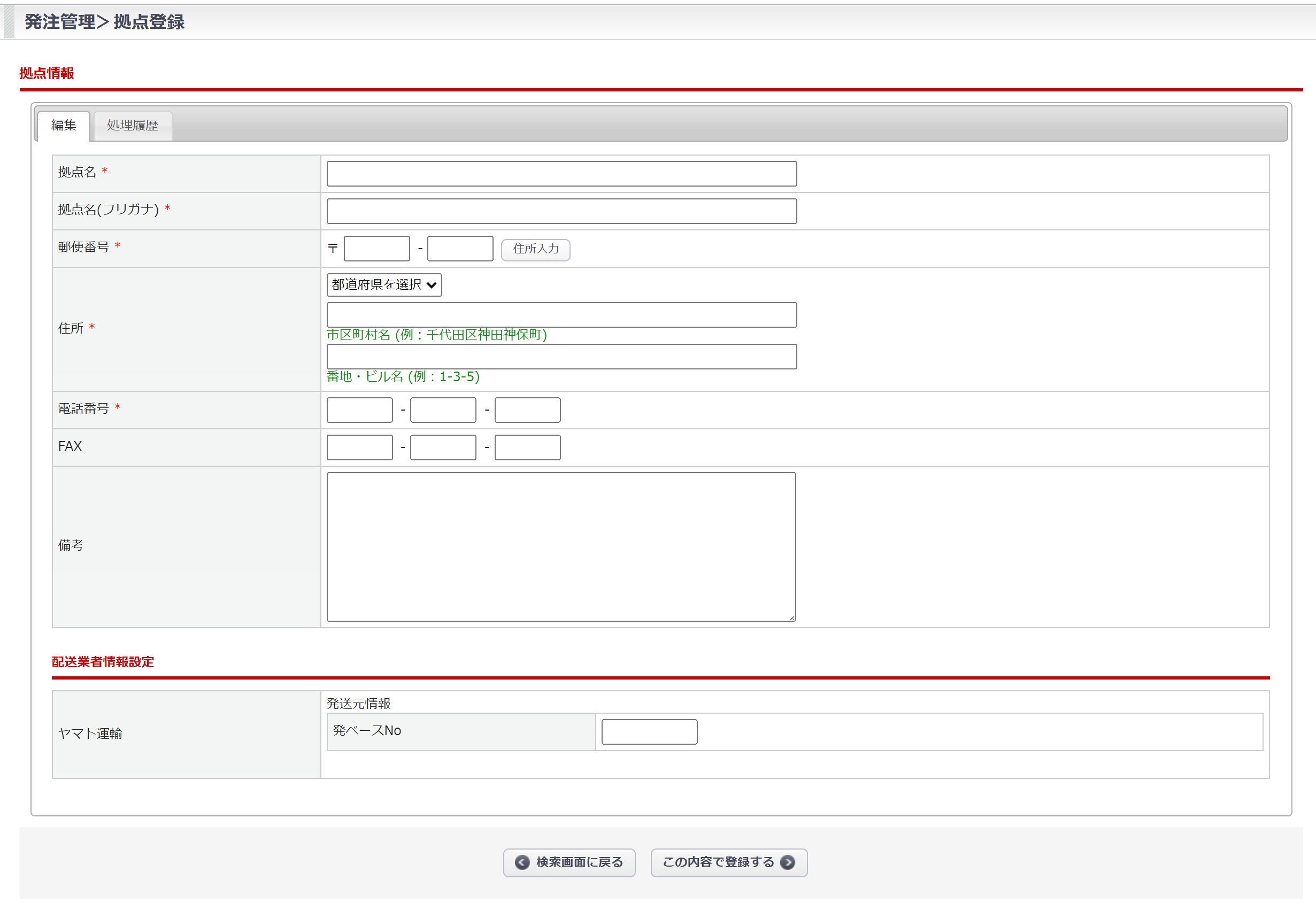Click the forward arrow icon on この内容で登録する
Image resolution: width=1316 pixels, height=903 pixels.
click(x=787, y=862)
